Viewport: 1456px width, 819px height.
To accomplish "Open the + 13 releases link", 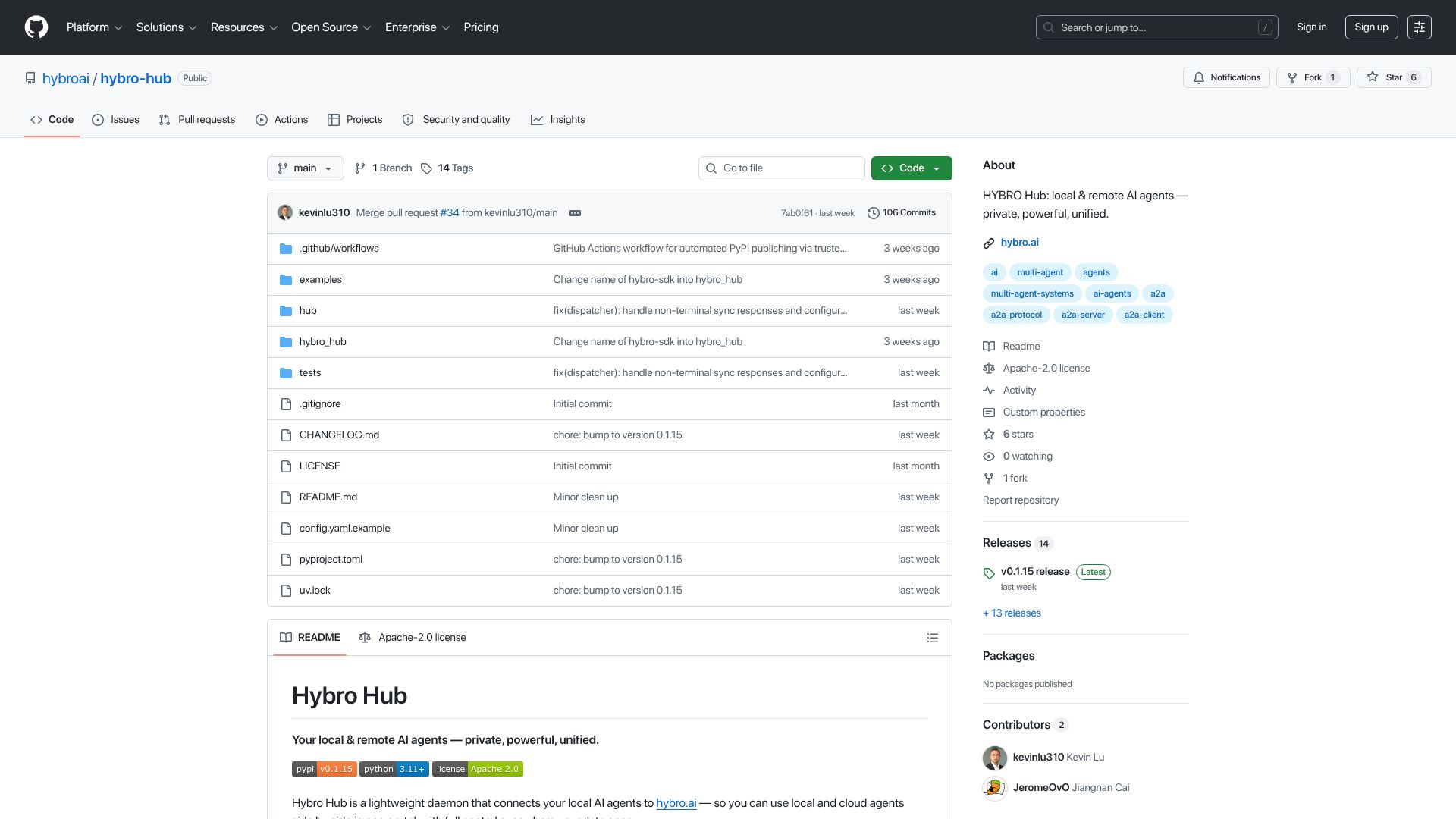I will click(1012, 613).
